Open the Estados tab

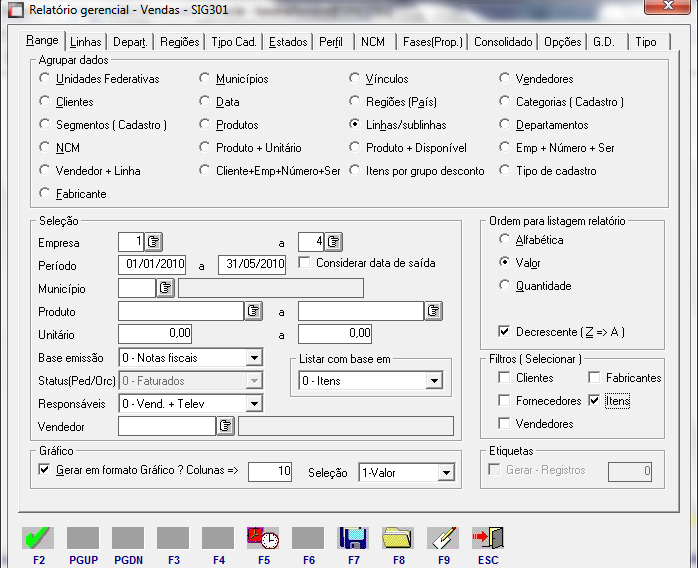(288, 42)
